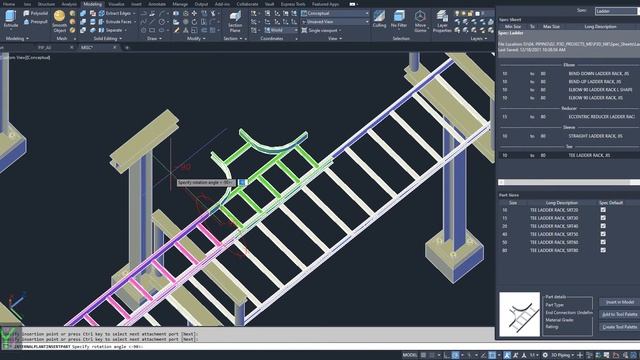The height and width of the screenshot is (360, 640).
Task: Select BEND-DOWN LADDER RACK row
Action: point(569,73)
